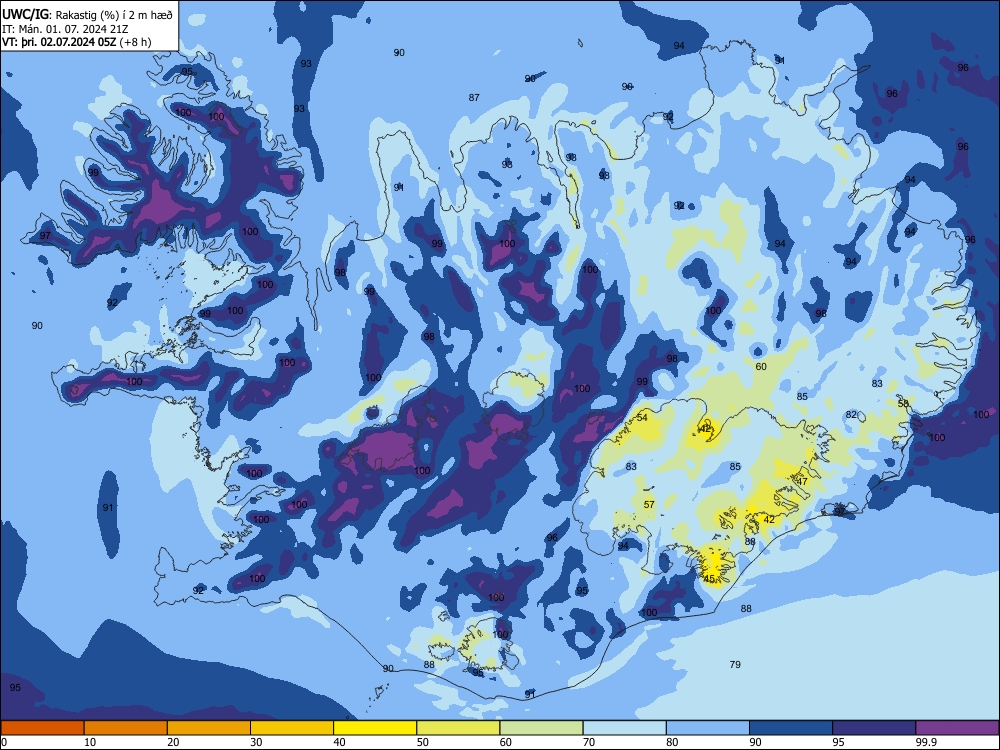Select the dark blue 90–95 legend swatch

pyautogui.click(x=791, y=728)
